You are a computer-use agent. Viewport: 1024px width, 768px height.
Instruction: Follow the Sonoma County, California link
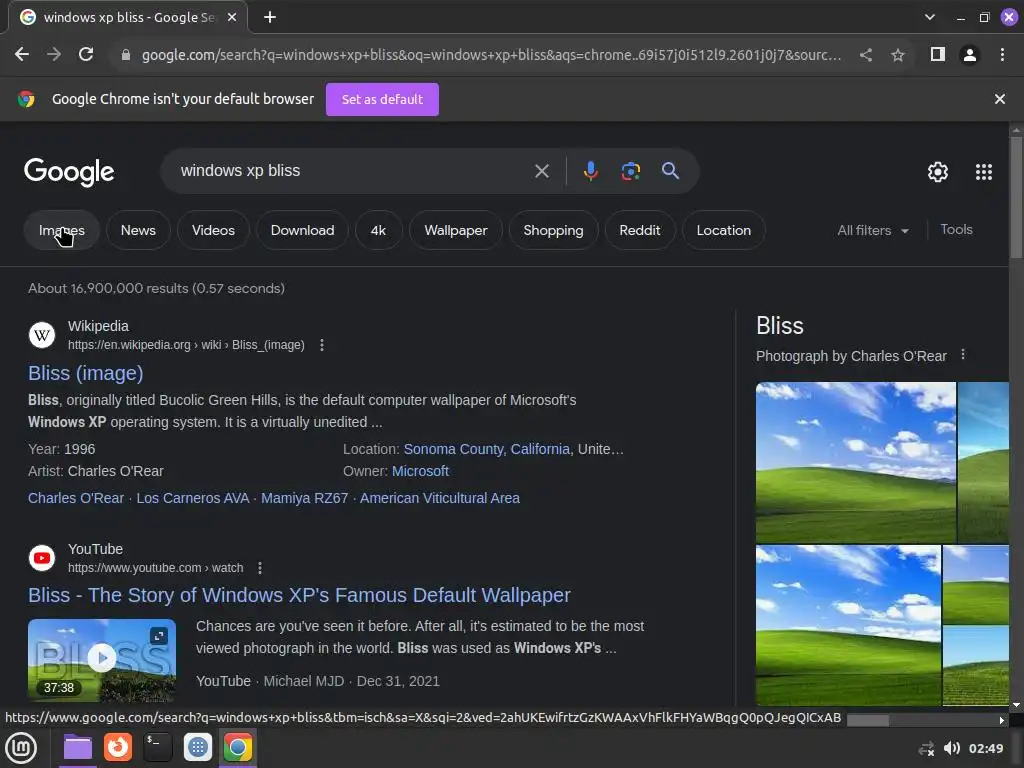(x=487, y=449)
